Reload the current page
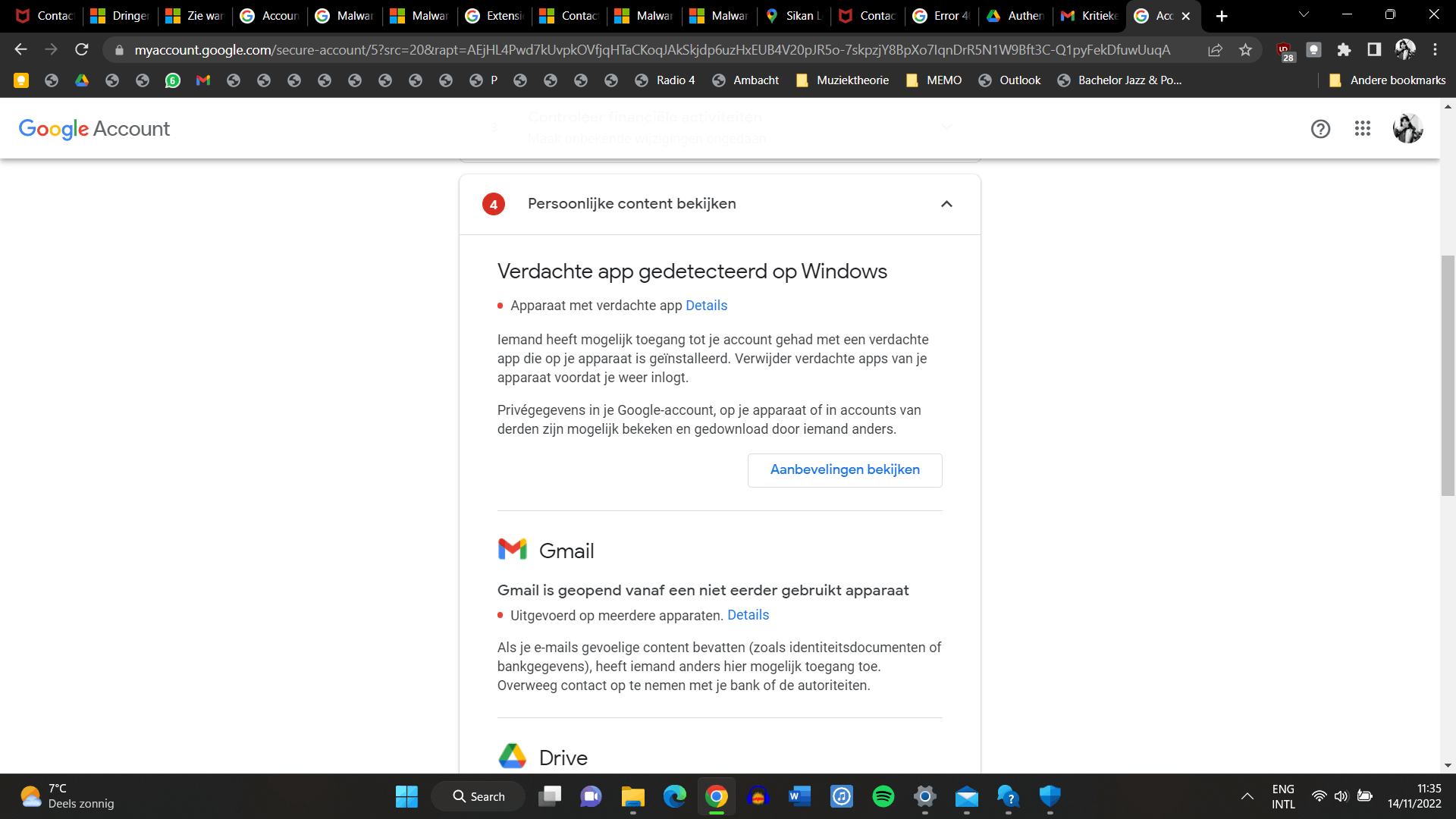1456x819 pixels. (82, 50)
